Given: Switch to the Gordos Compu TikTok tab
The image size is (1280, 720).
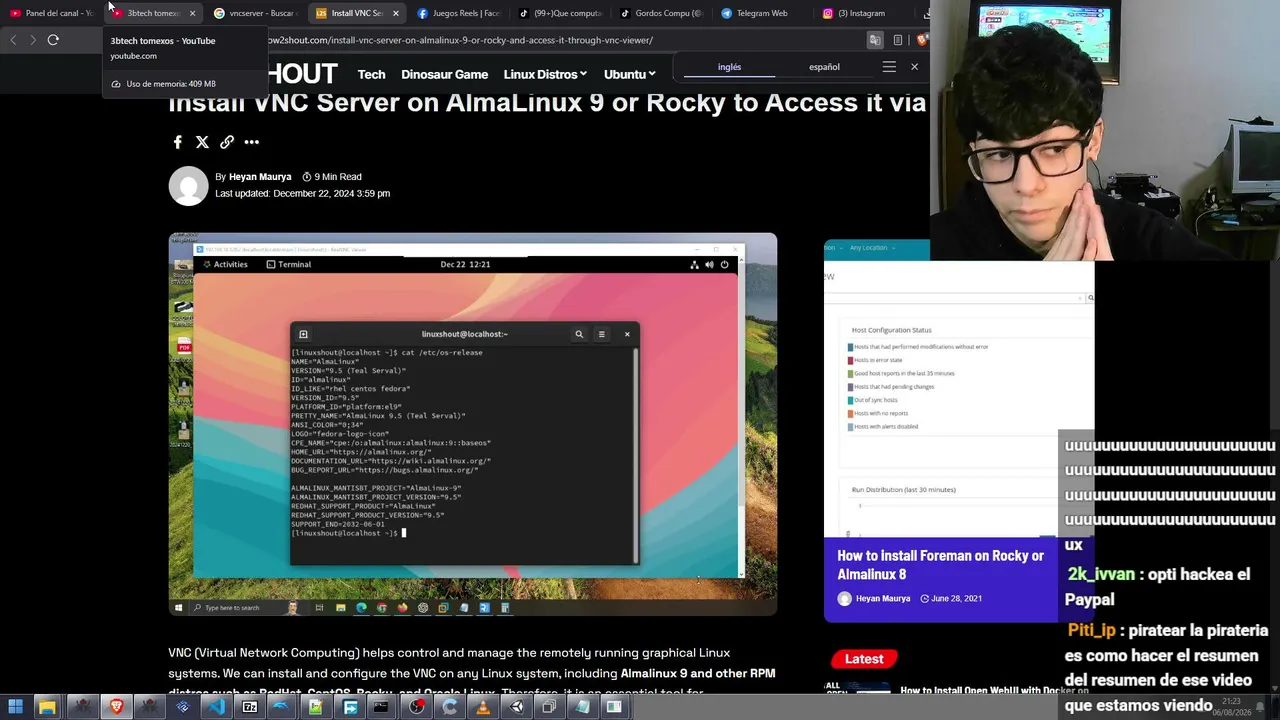Looking at the screenshot, I should point(661,13).
